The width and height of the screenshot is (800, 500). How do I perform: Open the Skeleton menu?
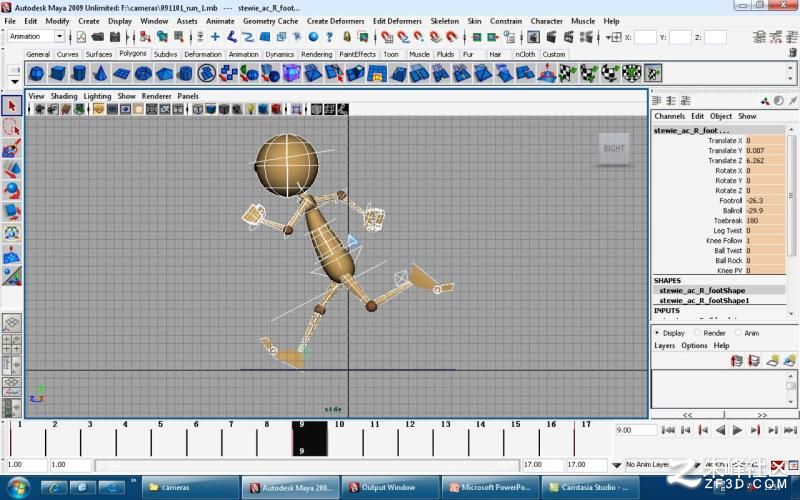(x=444, y=21)
